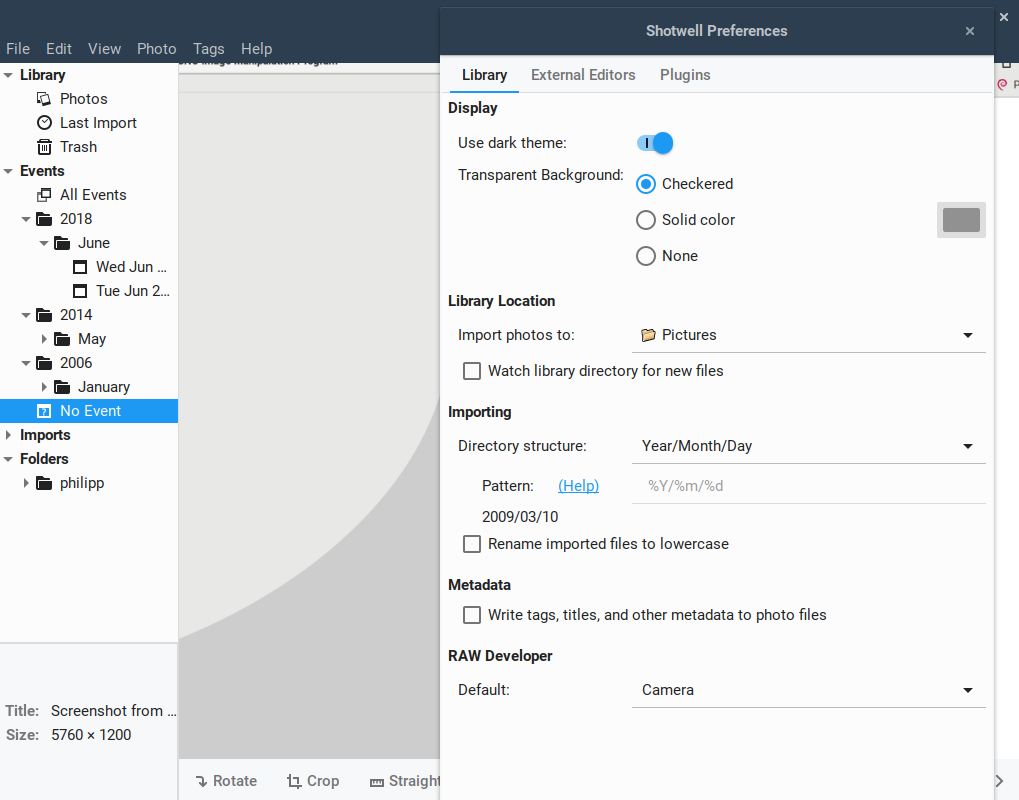The width and height of the screenshot is (1019, 800).
Task: Click the pattern Help link
Action: pyautogui.click(x=578, y=486)
